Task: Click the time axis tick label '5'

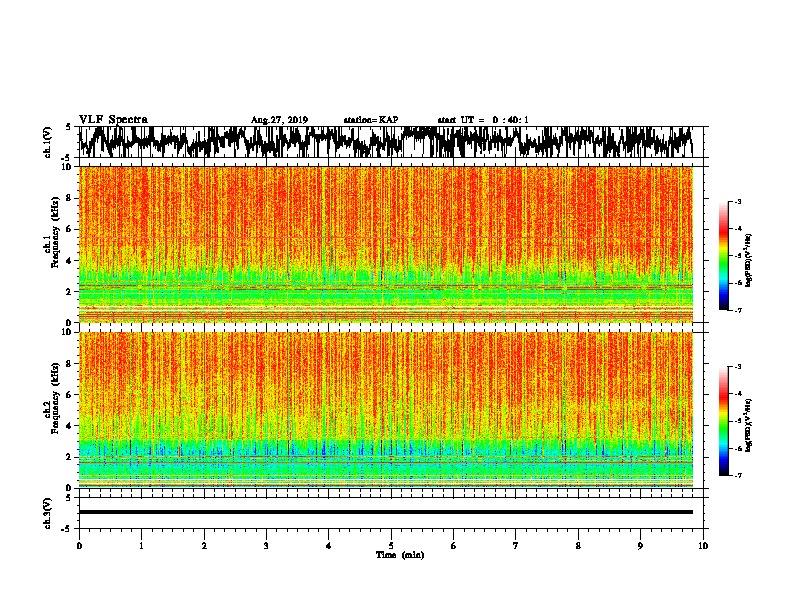Action: tap(391, 546)
